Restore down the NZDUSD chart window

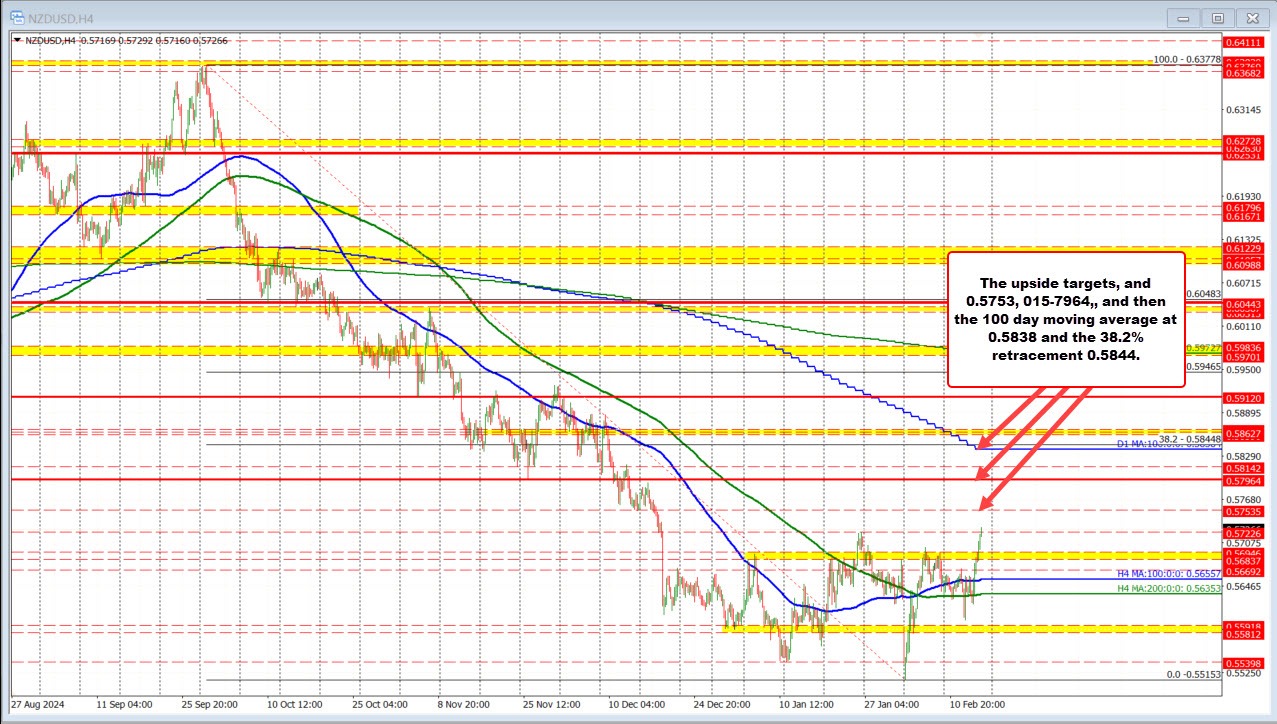point(1217,17)
